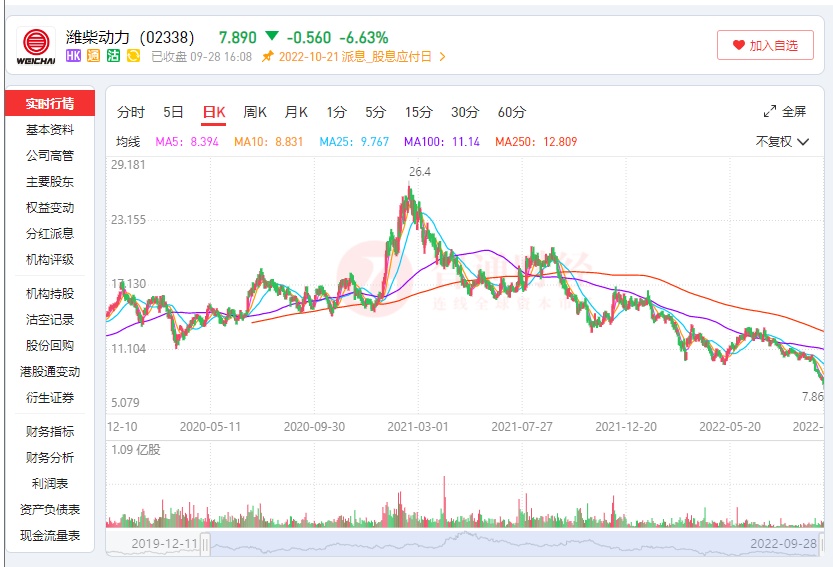Switch to the 周K weekly chart tab
This screenshot has width=833, height=567.
(x=255, y=112)
